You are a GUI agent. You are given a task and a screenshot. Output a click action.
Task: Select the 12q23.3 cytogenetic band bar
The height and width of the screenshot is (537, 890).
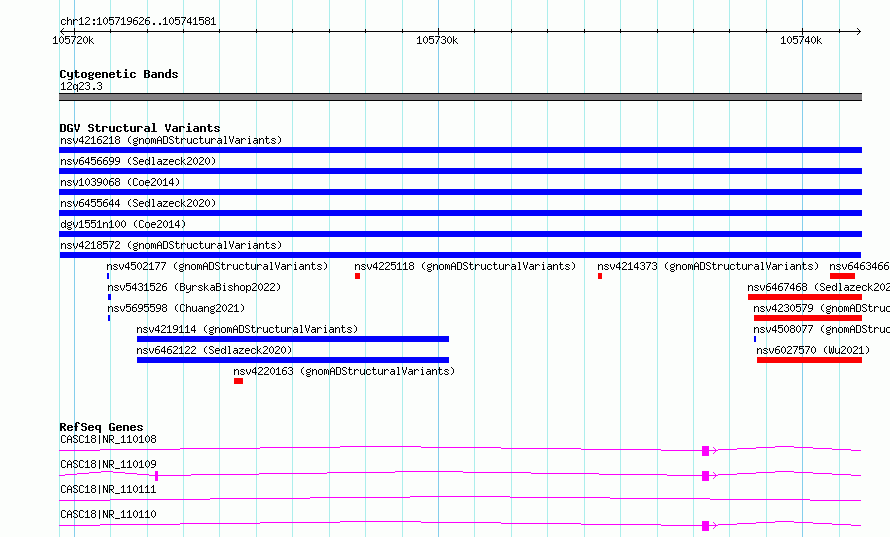coord(460,97)
